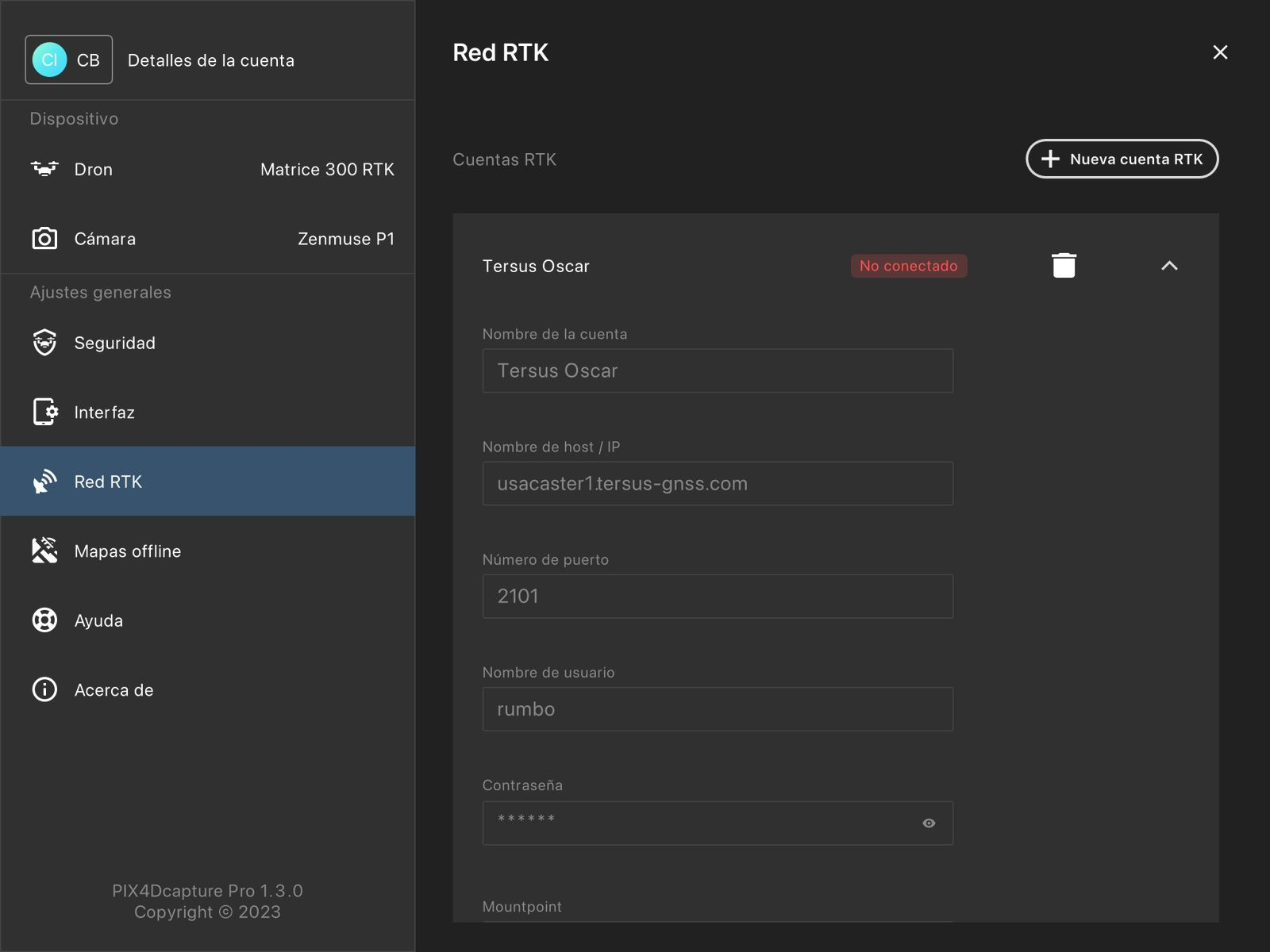Screen dimensions: 1270x952
Task: Click the Zenmuse P1 value
Action: coord(346,239)
